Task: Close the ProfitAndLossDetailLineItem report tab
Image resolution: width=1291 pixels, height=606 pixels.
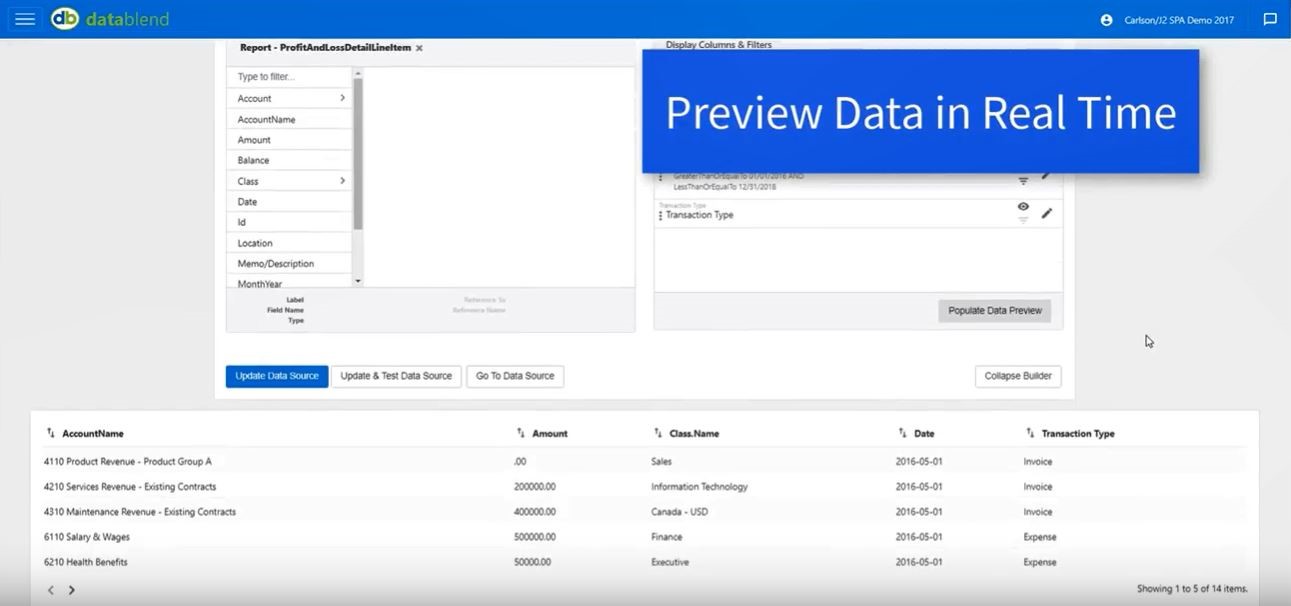Action: [418, 47]
